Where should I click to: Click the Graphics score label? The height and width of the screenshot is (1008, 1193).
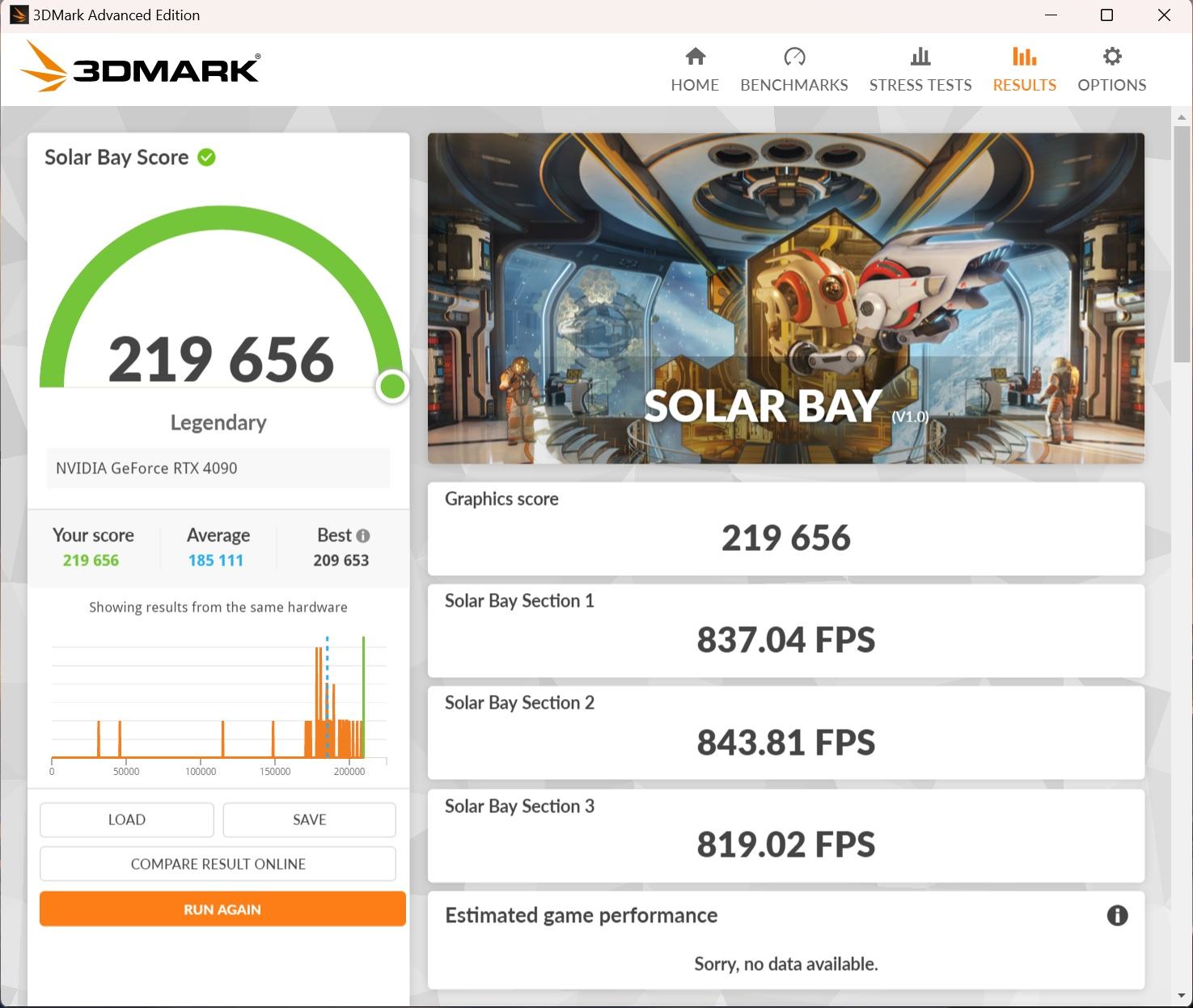(x=501, y=499)
